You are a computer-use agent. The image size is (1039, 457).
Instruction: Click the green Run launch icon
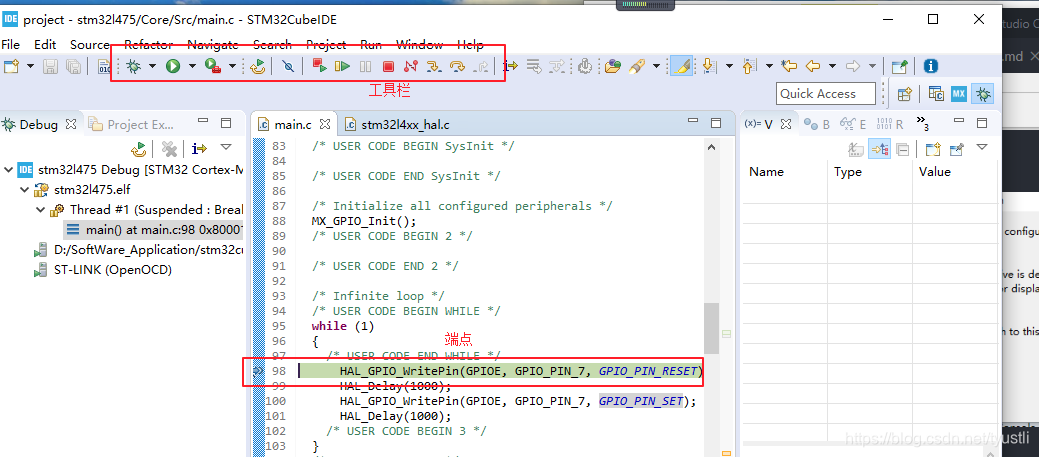click(x=173, y=66)
